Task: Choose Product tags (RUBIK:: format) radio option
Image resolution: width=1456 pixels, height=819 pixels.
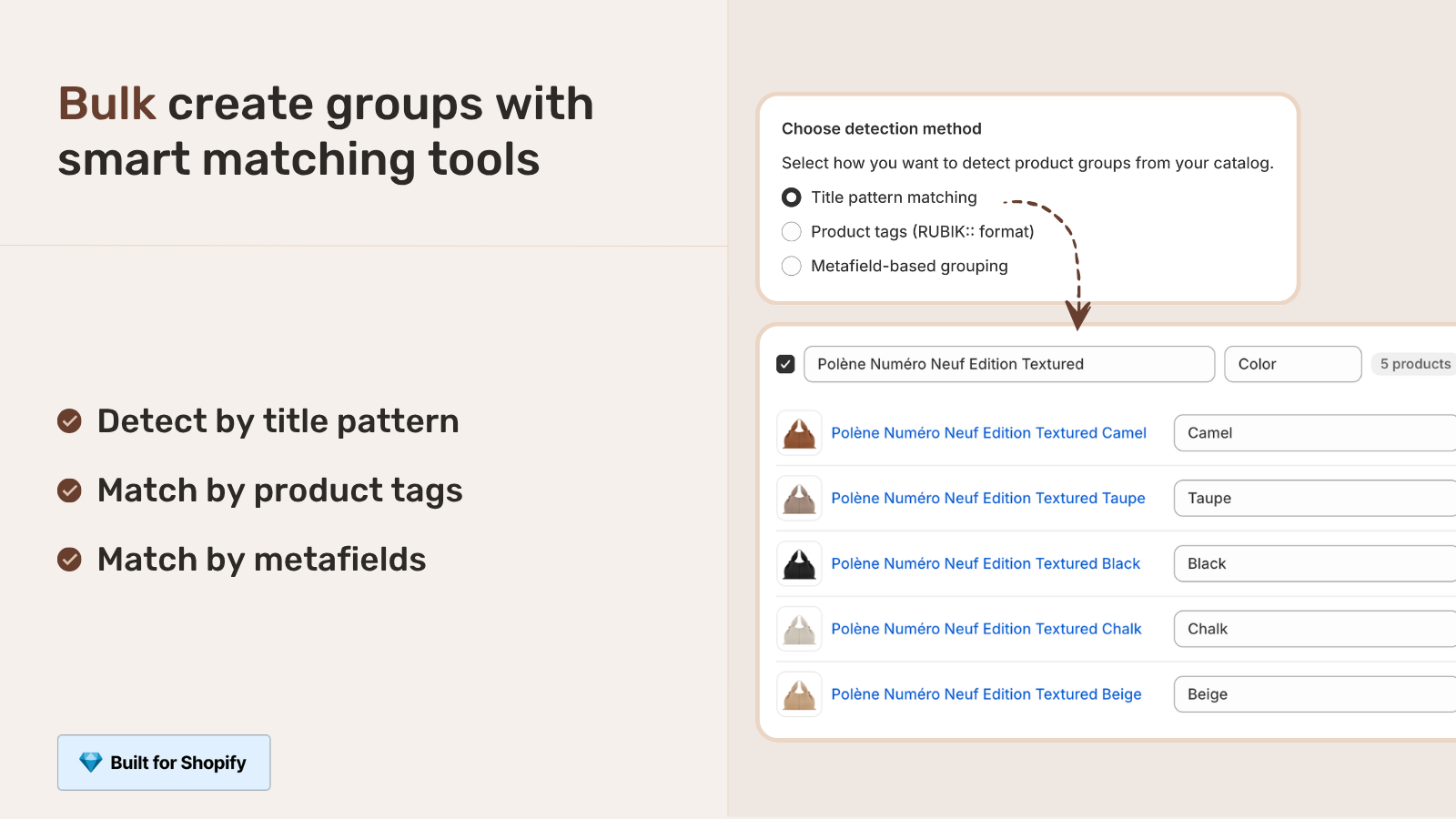Action: 792,232
